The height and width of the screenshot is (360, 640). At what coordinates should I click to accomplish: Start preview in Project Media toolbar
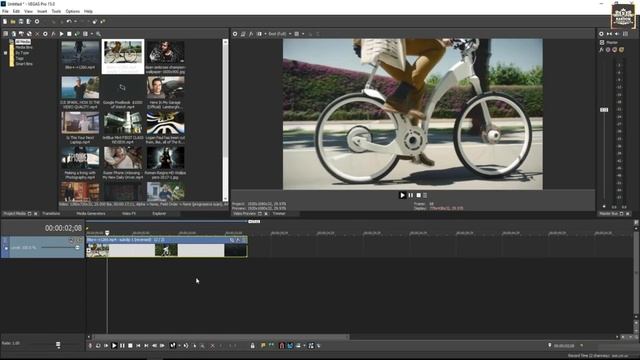click(x=61, y=34)
